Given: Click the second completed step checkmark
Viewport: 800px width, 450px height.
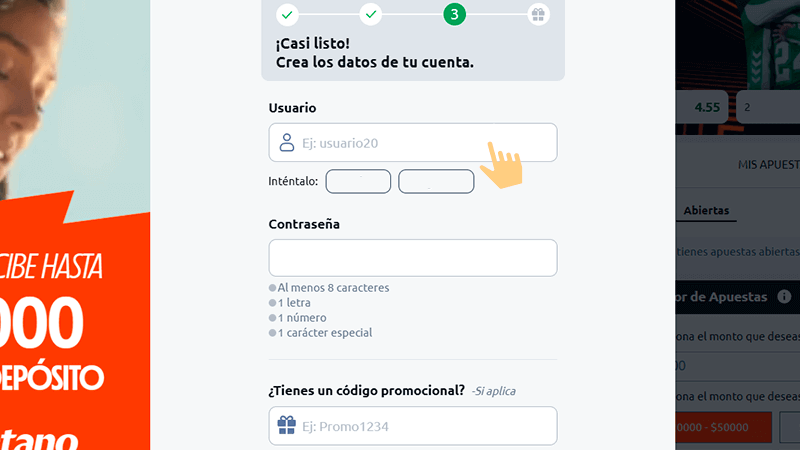Looking at the screenshot, I should 371,14.
